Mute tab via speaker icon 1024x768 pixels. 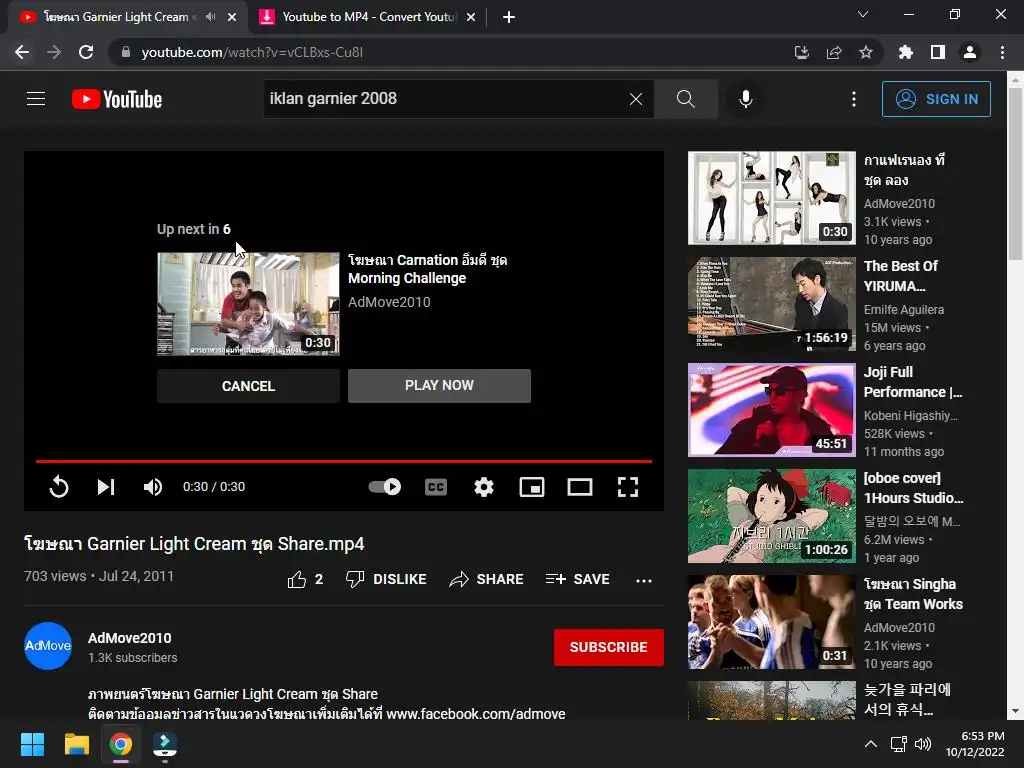pos(210,17)
